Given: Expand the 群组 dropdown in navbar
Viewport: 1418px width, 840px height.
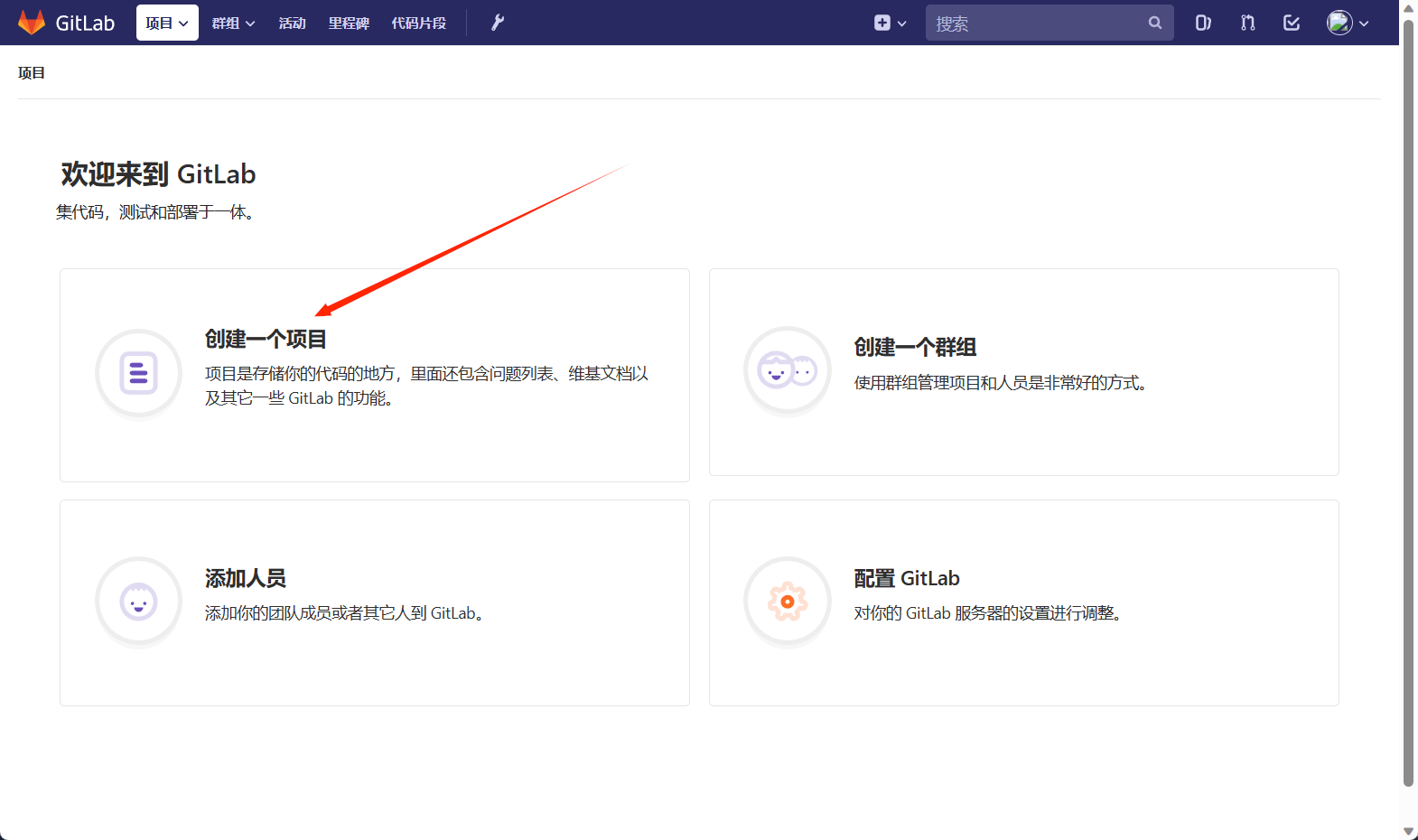Looking at the screenshot, I should [x=233, y=23].
